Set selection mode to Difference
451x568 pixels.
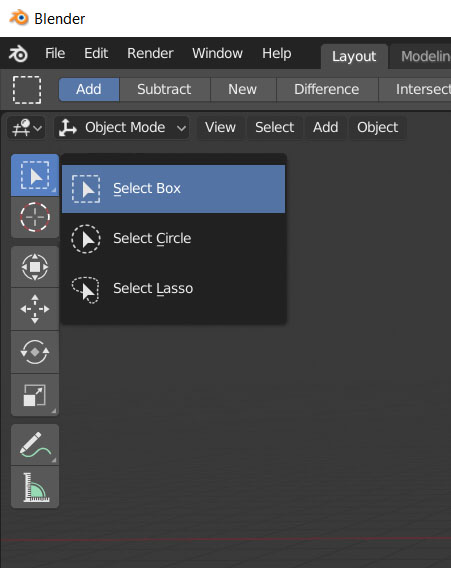[x=327, y=89]
